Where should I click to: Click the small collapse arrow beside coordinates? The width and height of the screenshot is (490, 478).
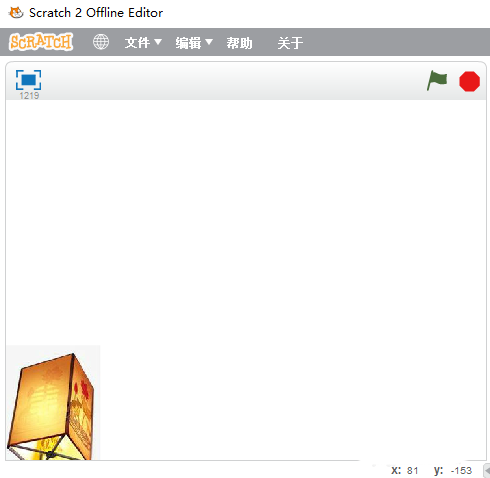487,471
